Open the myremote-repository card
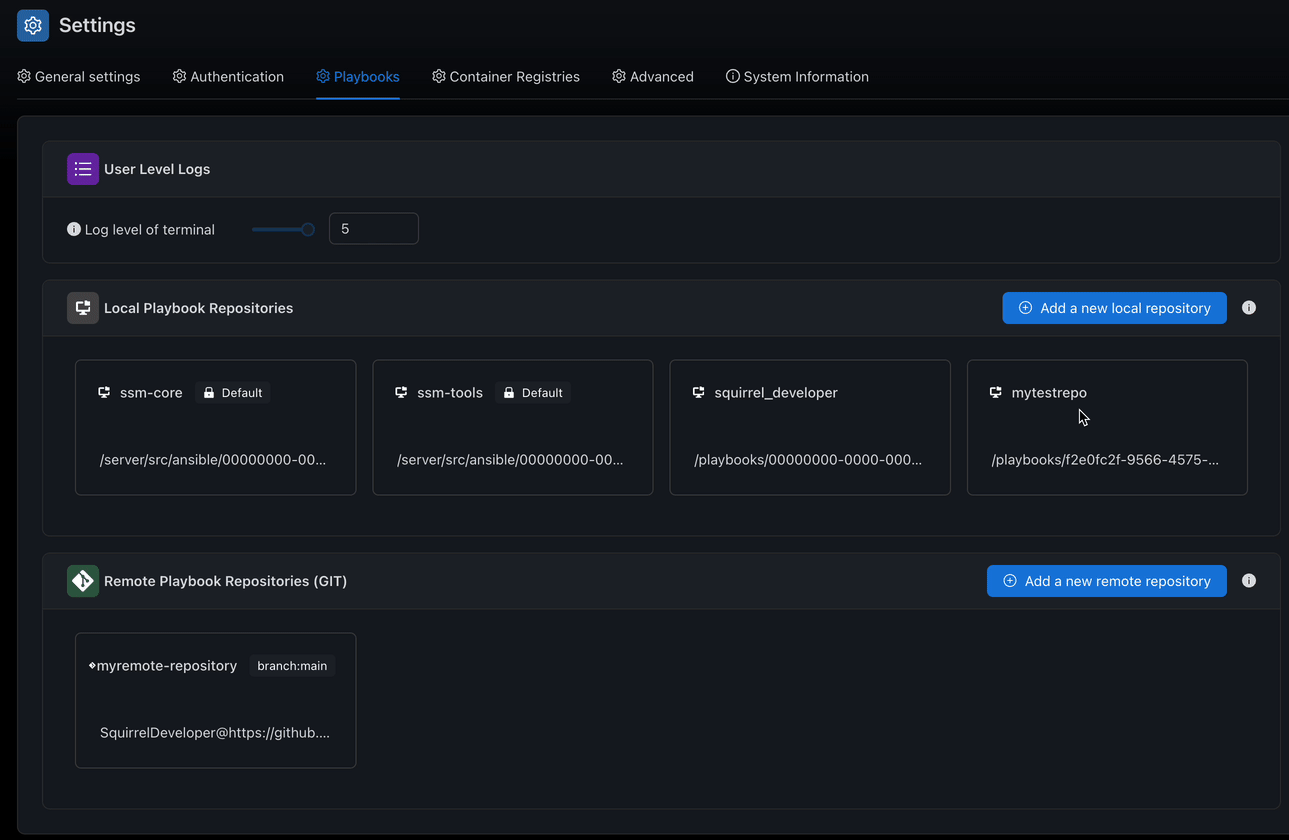This screenshot has width=1289, height=840. (x=216, y=700)
